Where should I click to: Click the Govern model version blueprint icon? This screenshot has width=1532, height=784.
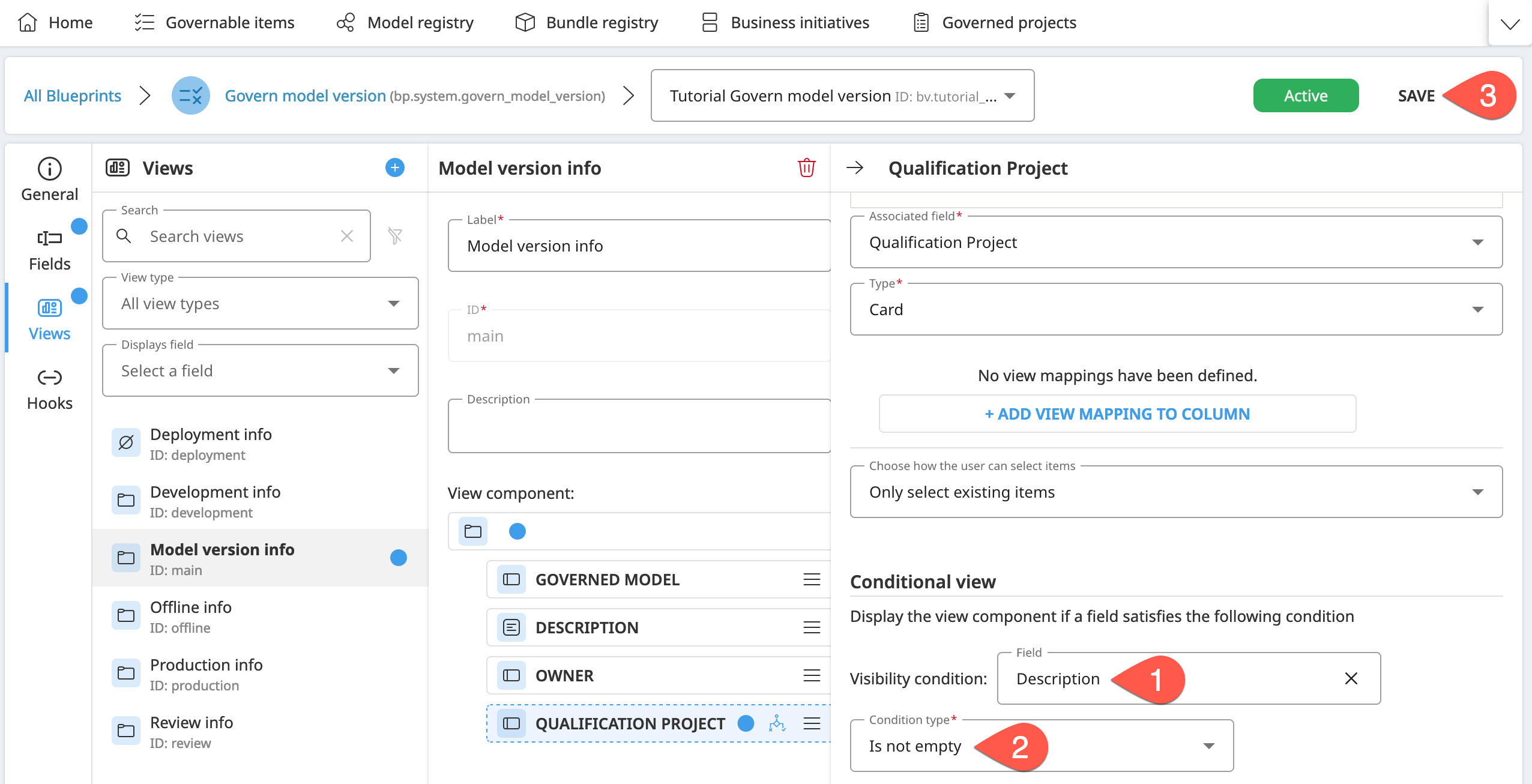pyautogui.click(x=190, y=95)
